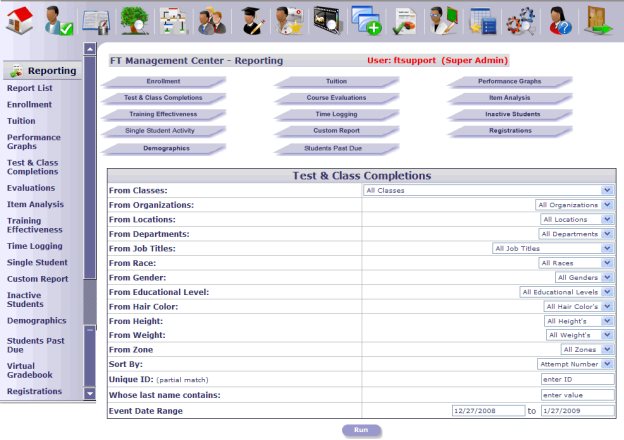Open Tuition link in the sidebar
Screen dimensions: 624x440
coord(21,121)
